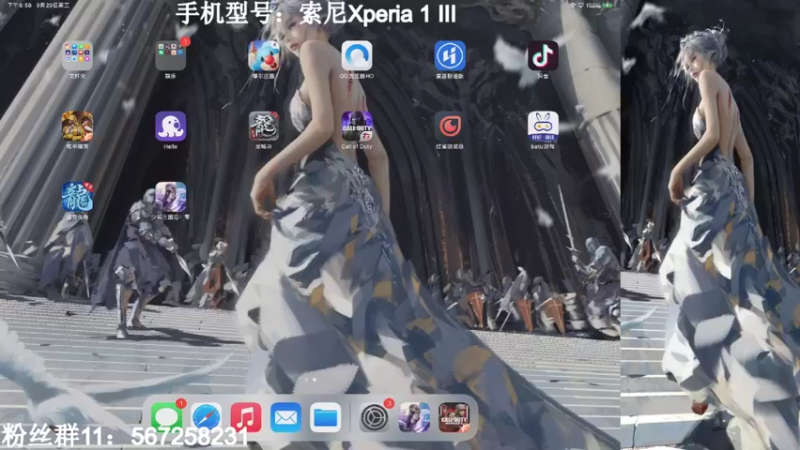Open QQ Browser HD app
Screen dimensions: 800x450
[357, 55]
